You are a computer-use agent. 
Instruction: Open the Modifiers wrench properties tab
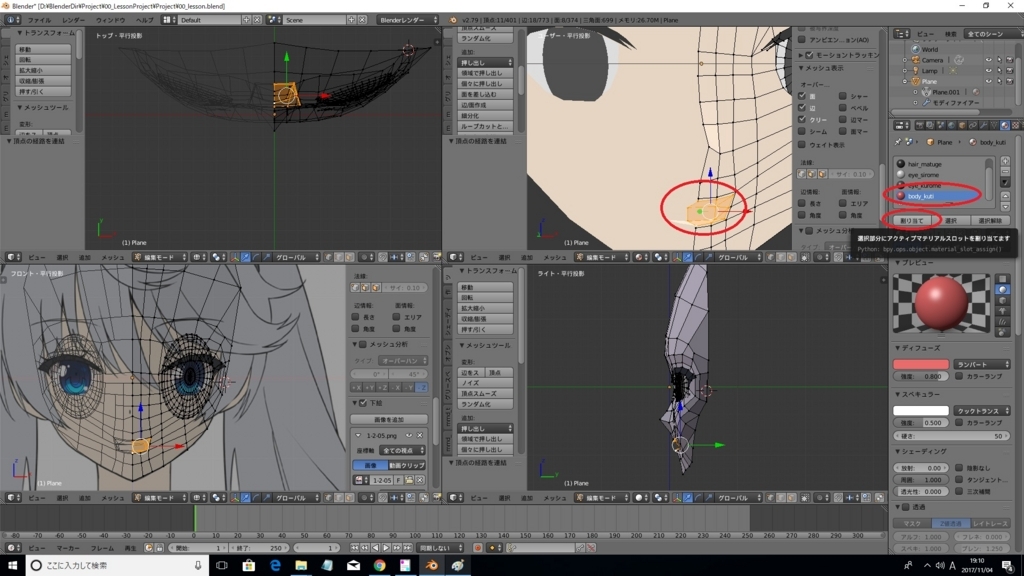point(983,125)
